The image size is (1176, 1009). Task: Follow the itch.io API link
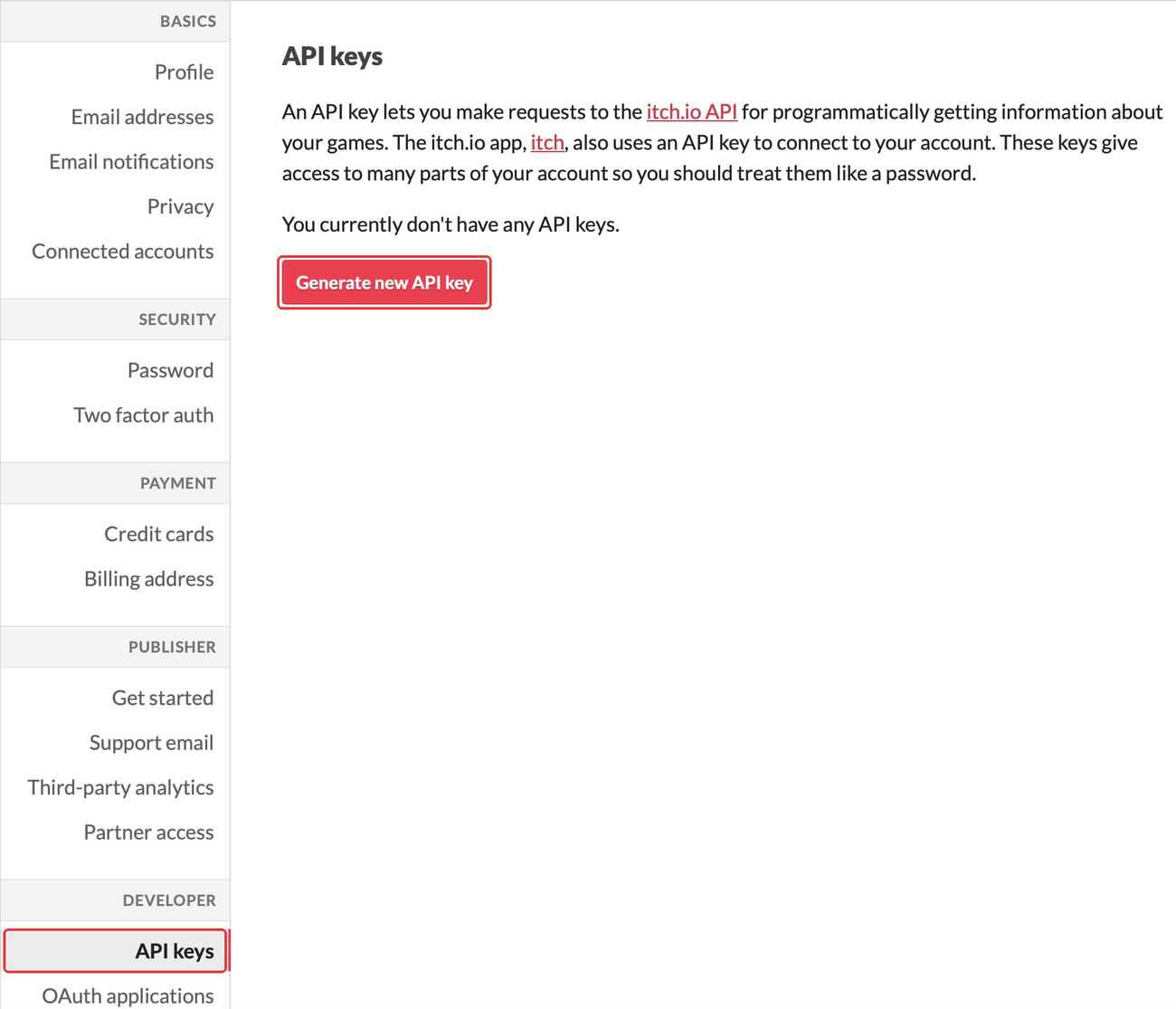tap(691, 112)
